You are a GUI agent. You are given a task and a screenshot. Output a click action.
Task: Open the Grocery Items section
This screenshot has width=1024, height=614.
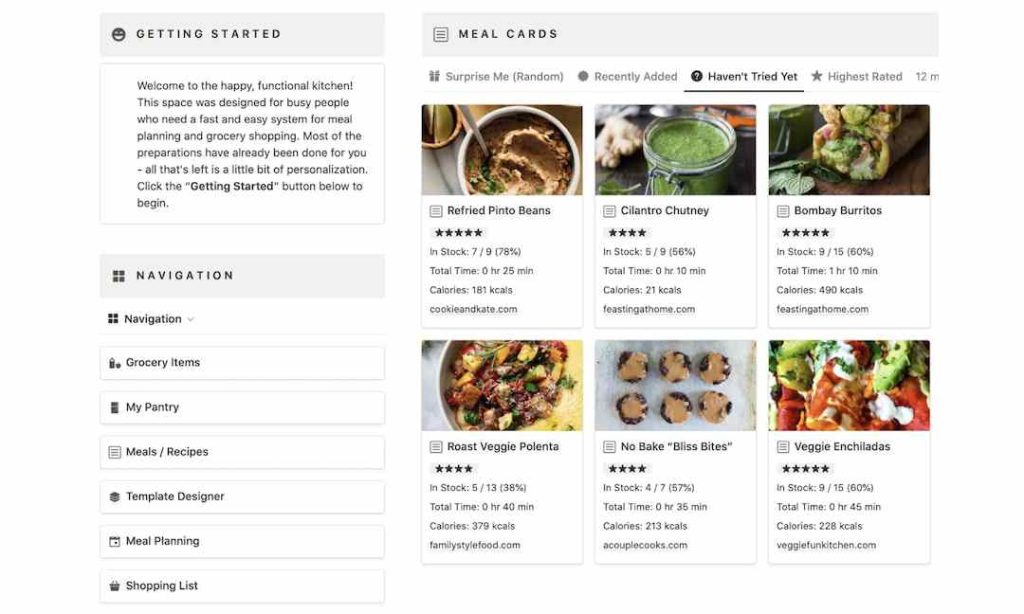coord(164,362)
